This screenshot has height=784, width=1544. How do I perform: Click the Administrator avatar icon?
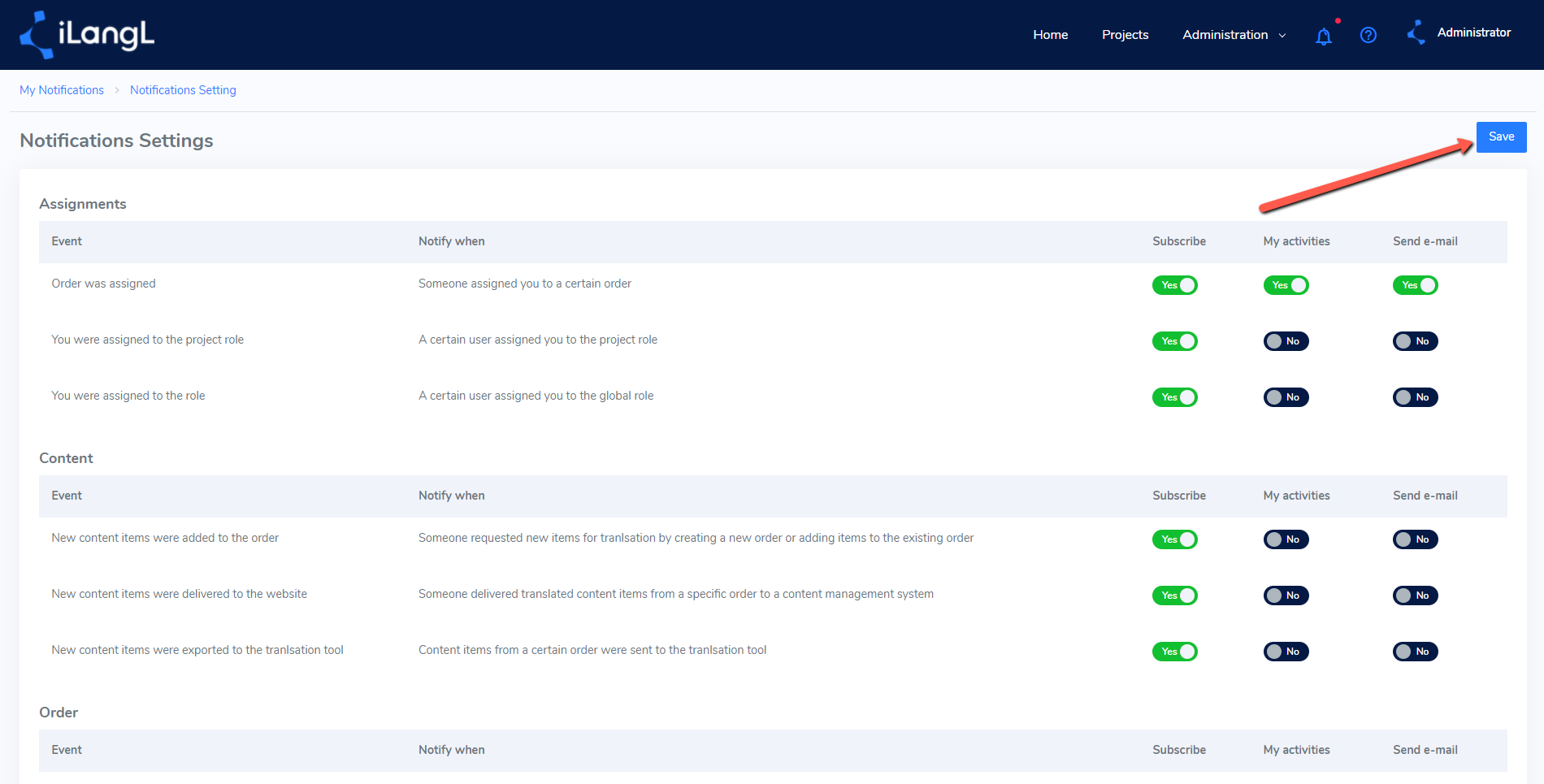pos(1416,32)
